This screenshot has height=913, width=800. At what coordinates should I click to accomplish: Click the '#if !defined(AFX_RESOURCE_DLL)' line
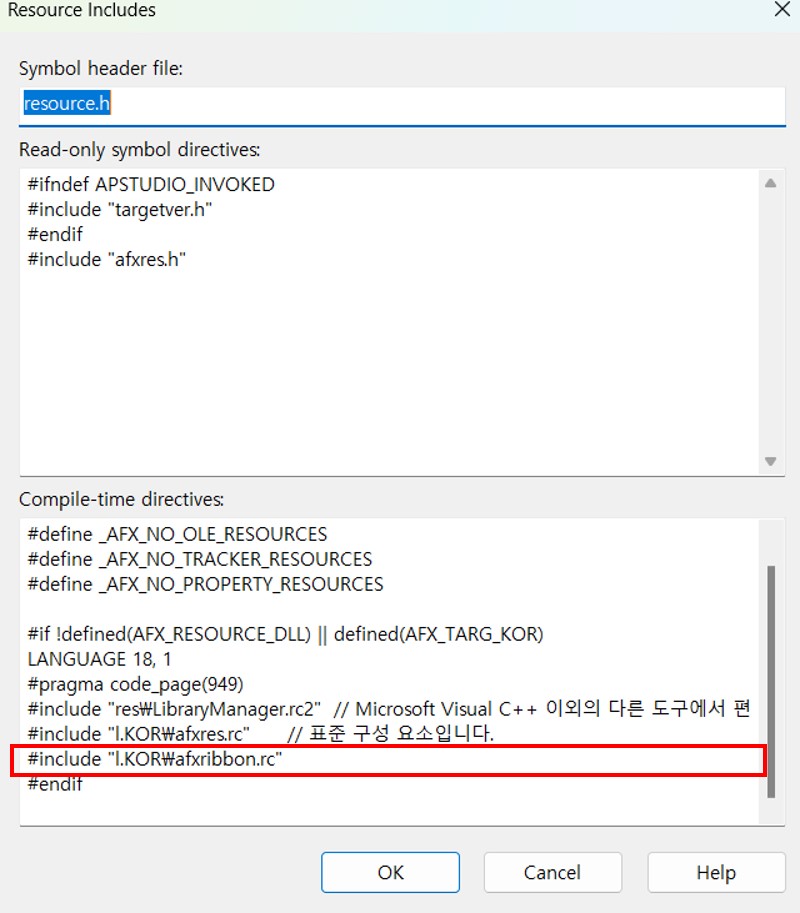coord(285,634)
